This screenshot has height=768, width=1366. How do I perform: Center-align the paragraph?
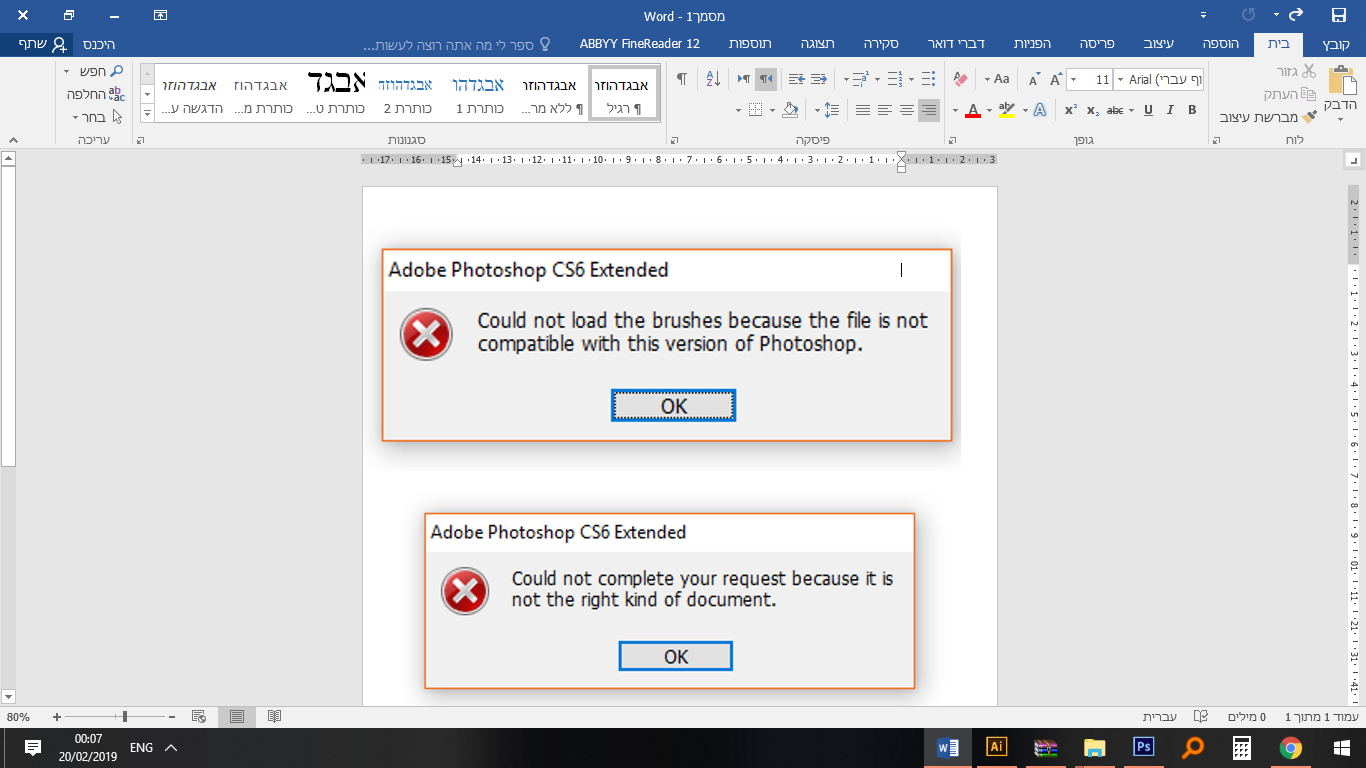(907, 110)
